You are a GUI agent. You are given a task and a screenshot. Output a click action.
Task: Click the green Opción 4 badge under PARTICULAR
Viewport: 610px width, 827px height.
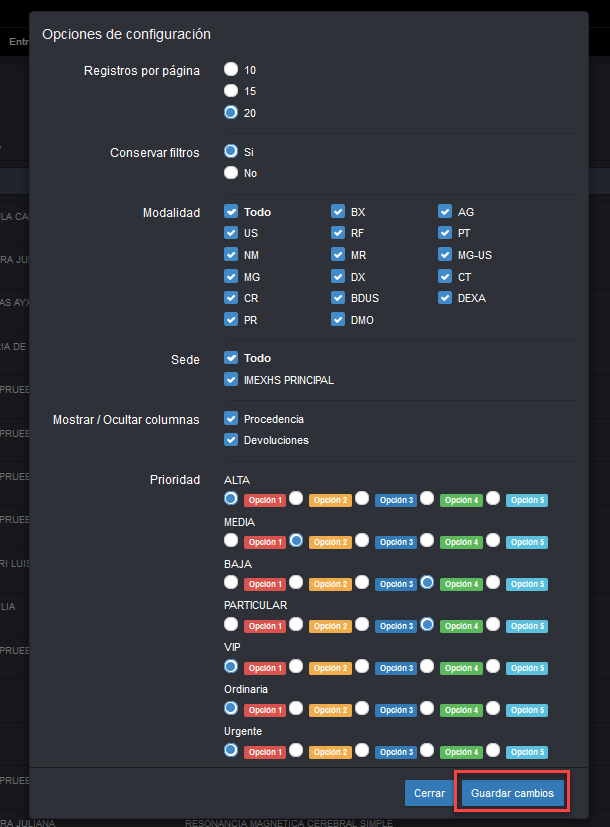pyautogui.click(x=461, y=626)
